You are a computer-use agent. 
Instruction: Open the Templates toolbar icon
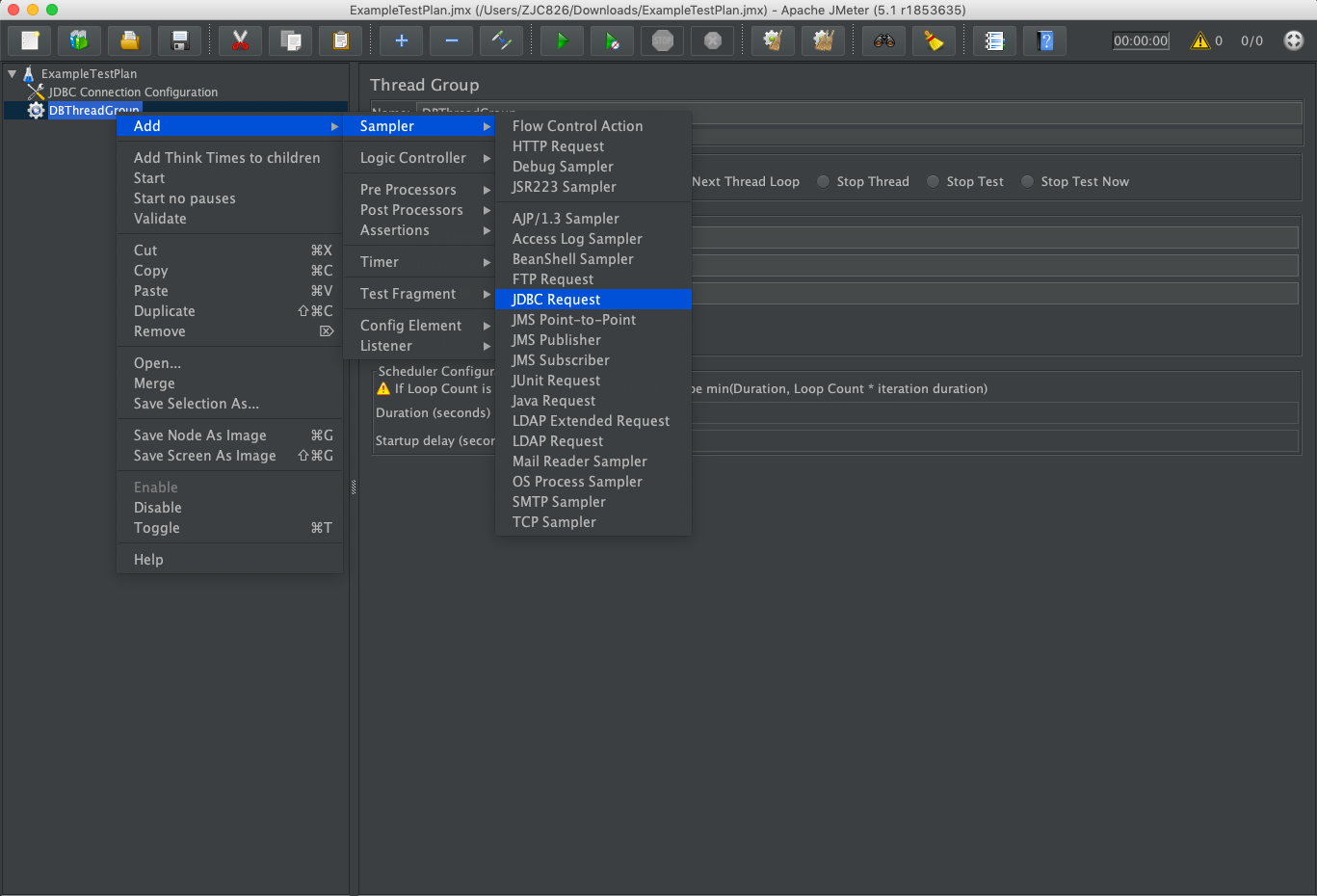click(x=80, y=40)
